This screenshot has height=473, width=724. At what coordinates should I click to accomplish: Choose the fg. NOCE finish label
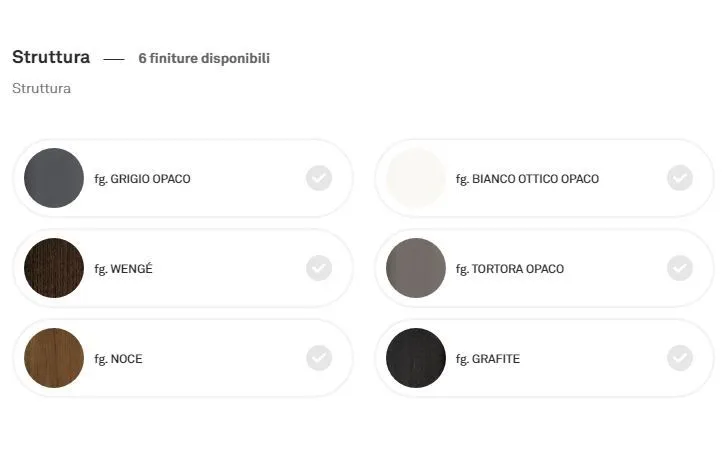point(118,359)
